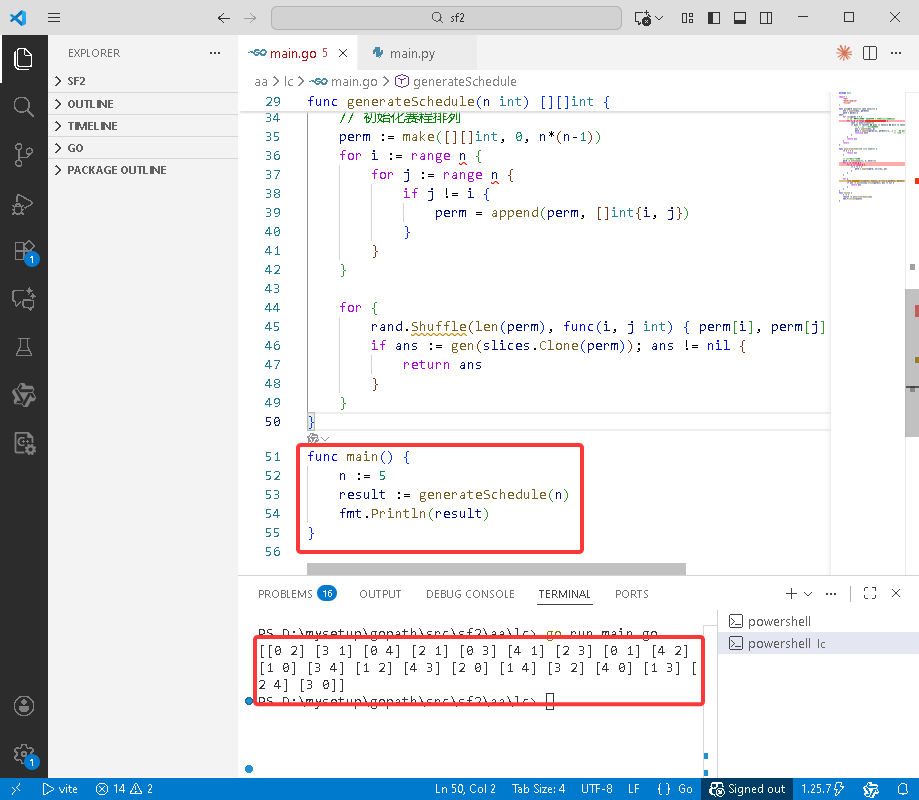Open the PORTS panel tab
Image resolution: width=919 pixels, height=800 pixels.
(x=632, y=594)
